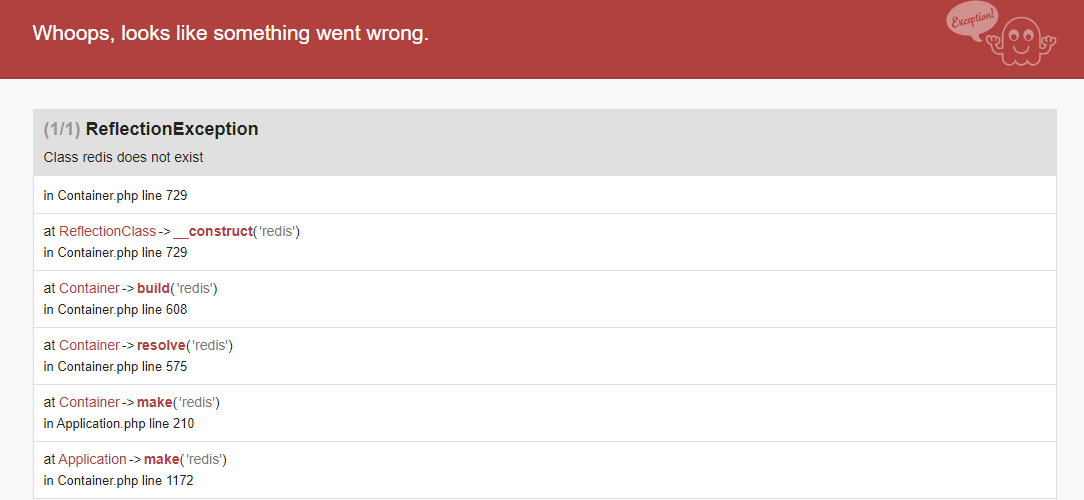The width and height of the screenshot is (1084, 500).
Task: Click Application in the last trace line
Action: coord(93,459)
